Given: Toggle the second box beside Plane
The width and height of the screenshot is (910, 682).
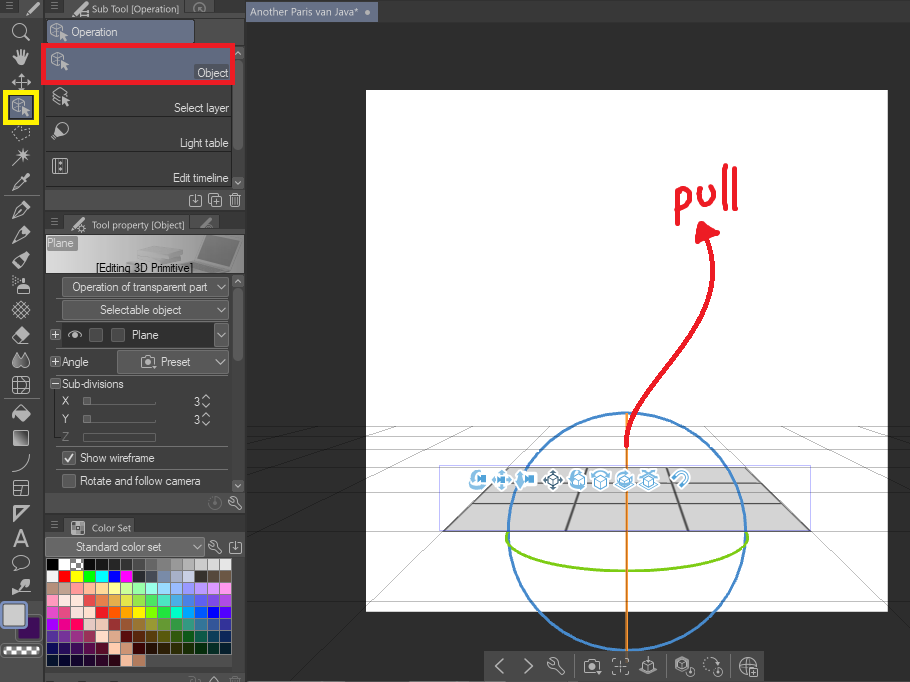Looking at the screenshot, I should [x=118, y=335].
